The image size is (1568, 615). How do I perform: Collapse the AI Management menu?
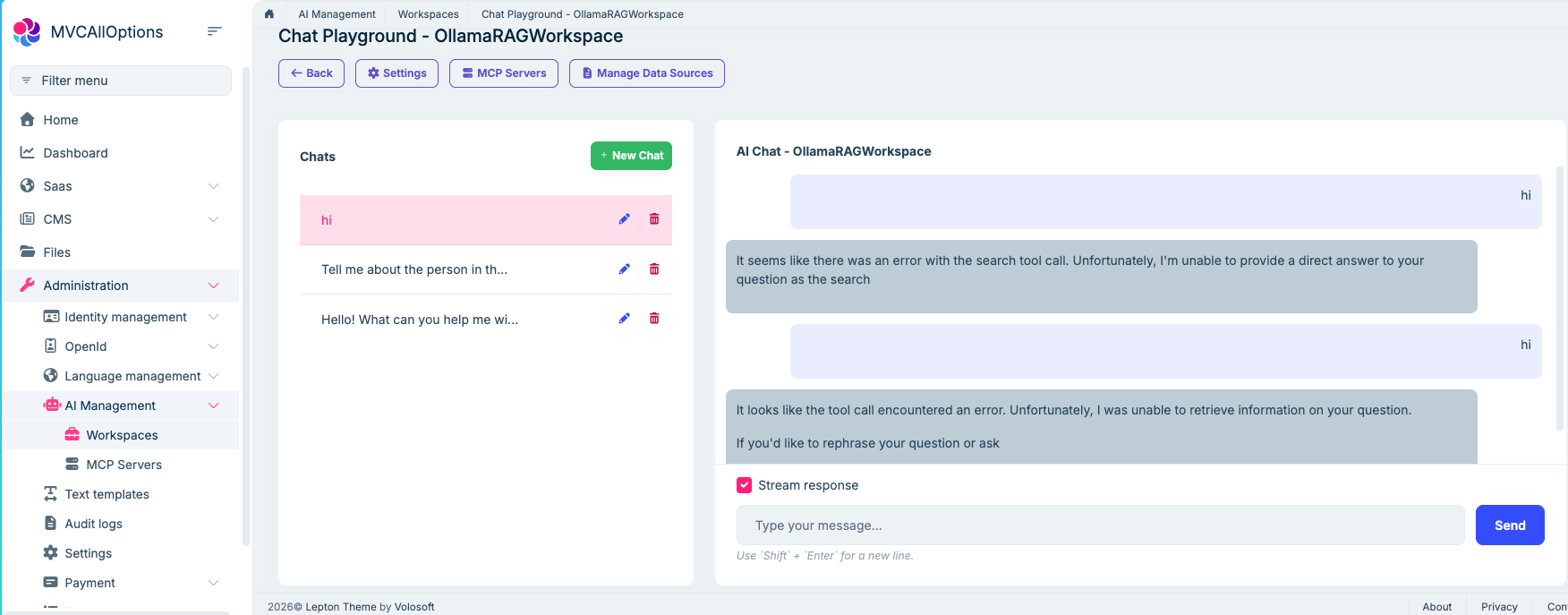click(213, 406)
